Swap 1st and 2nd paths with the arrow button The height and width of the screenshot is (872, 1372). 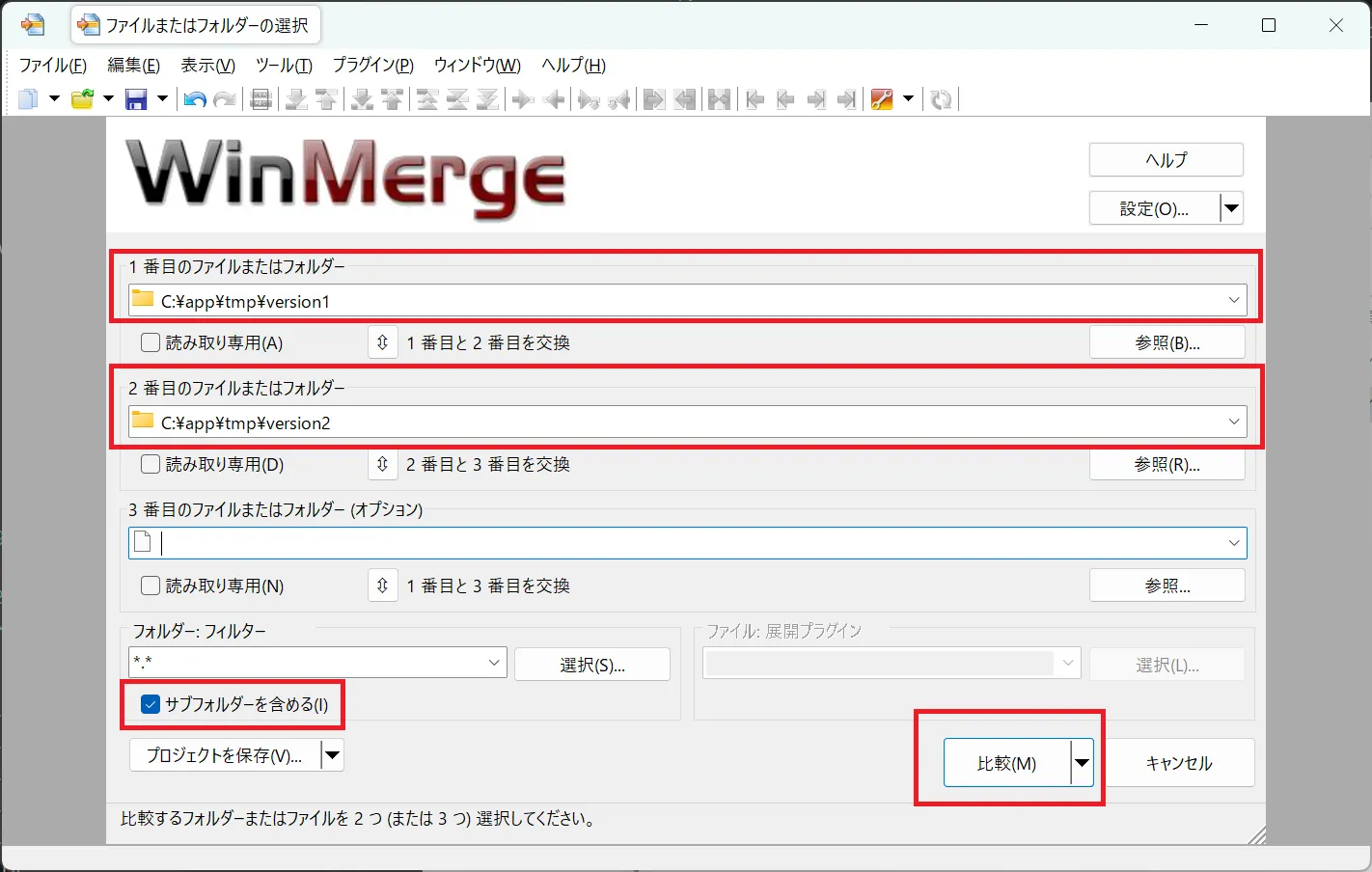(383, 342)
